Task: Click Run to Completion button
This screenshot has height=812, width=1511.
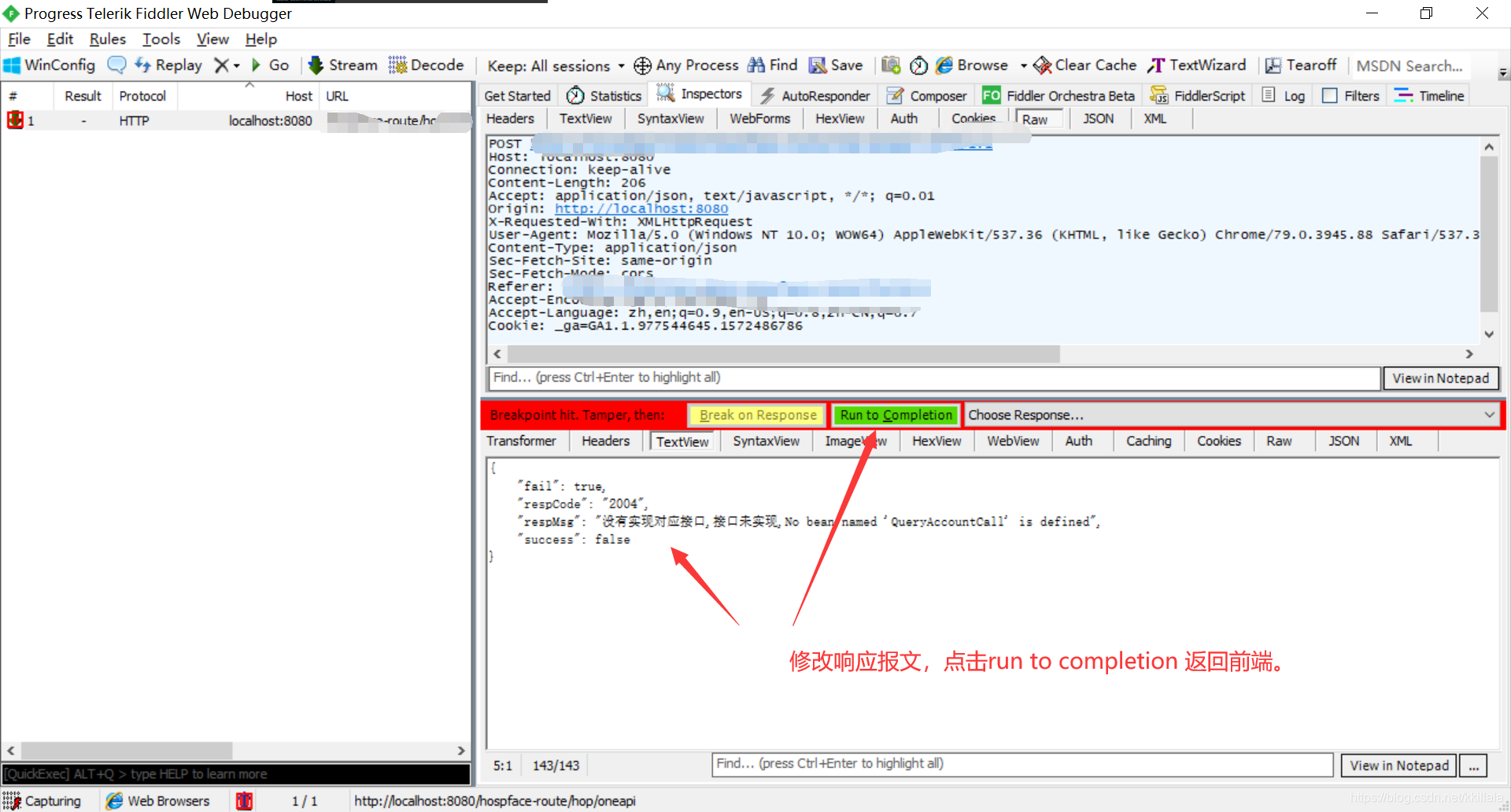Action: click(x=896, y=415)
